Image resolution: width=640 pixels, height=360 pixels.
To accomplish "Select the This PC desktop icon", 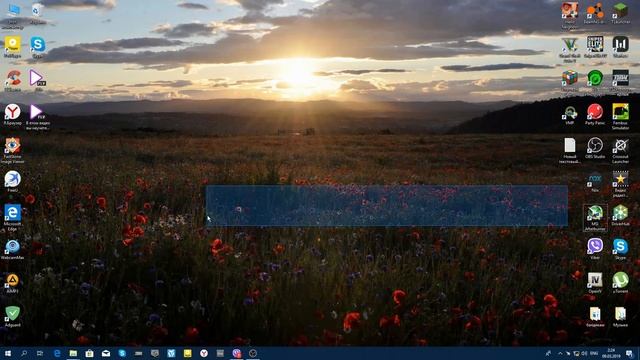I will tap(13, 11).
